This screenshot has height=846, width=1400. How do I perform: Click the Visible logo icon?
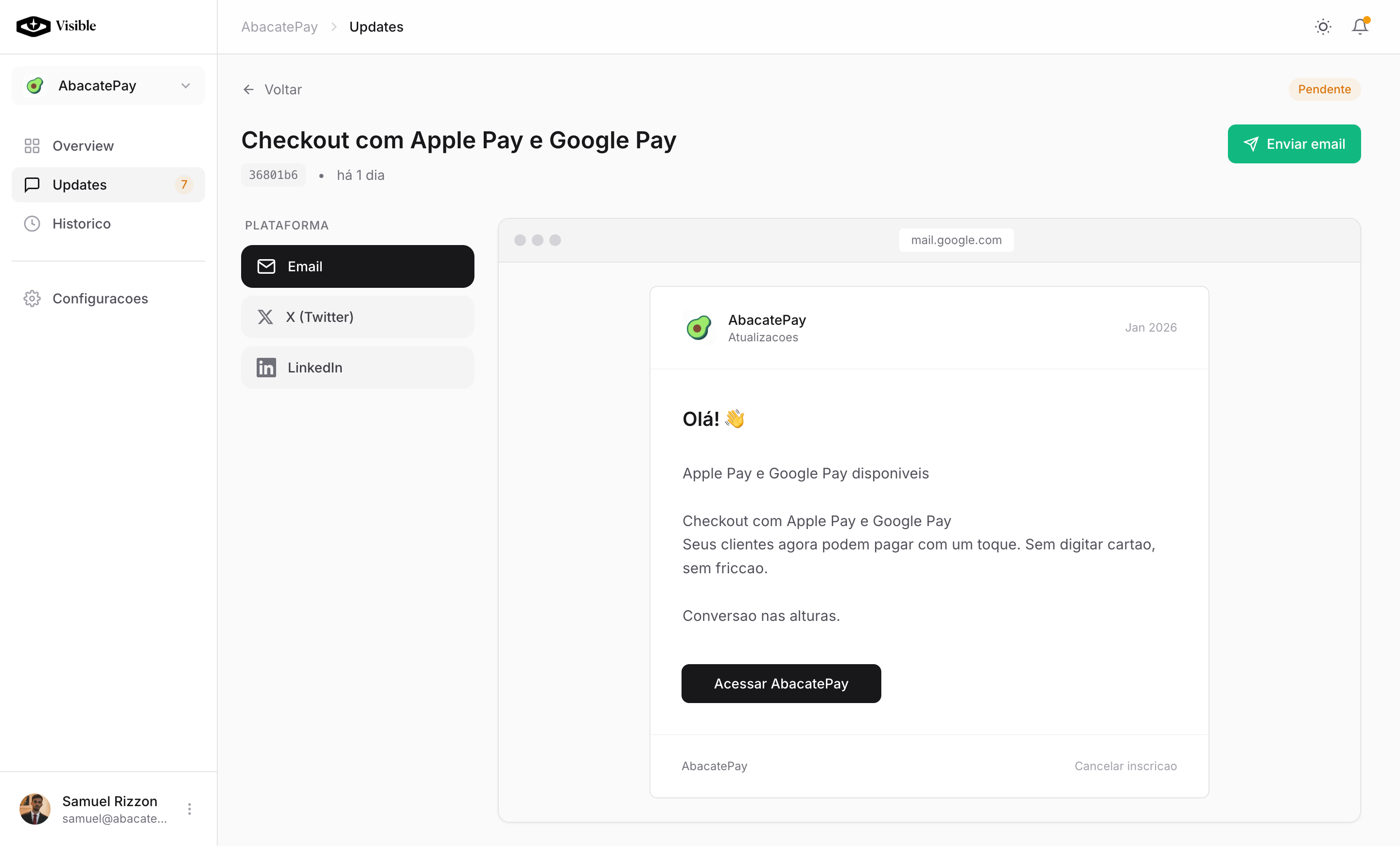click(x=33, y=26)
